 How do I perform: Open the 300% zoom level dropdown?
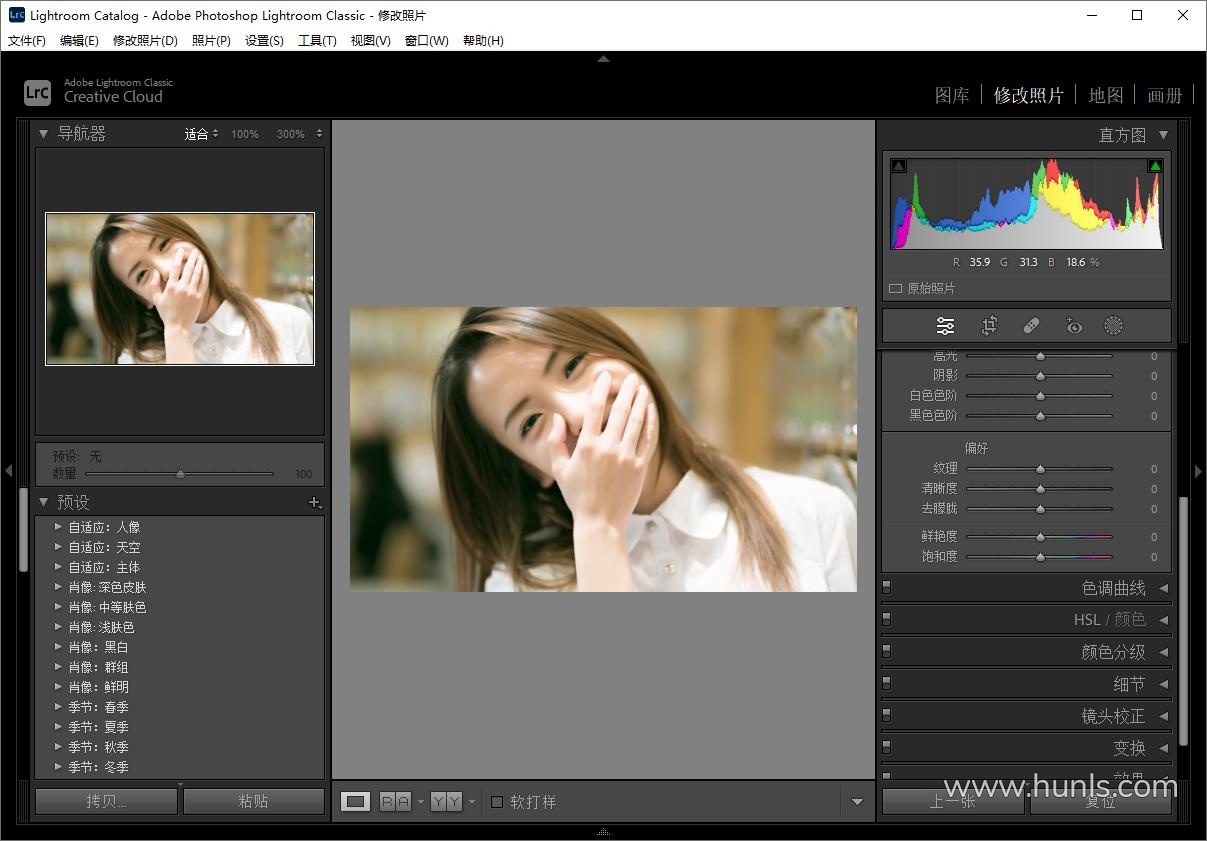pos(300,134)
